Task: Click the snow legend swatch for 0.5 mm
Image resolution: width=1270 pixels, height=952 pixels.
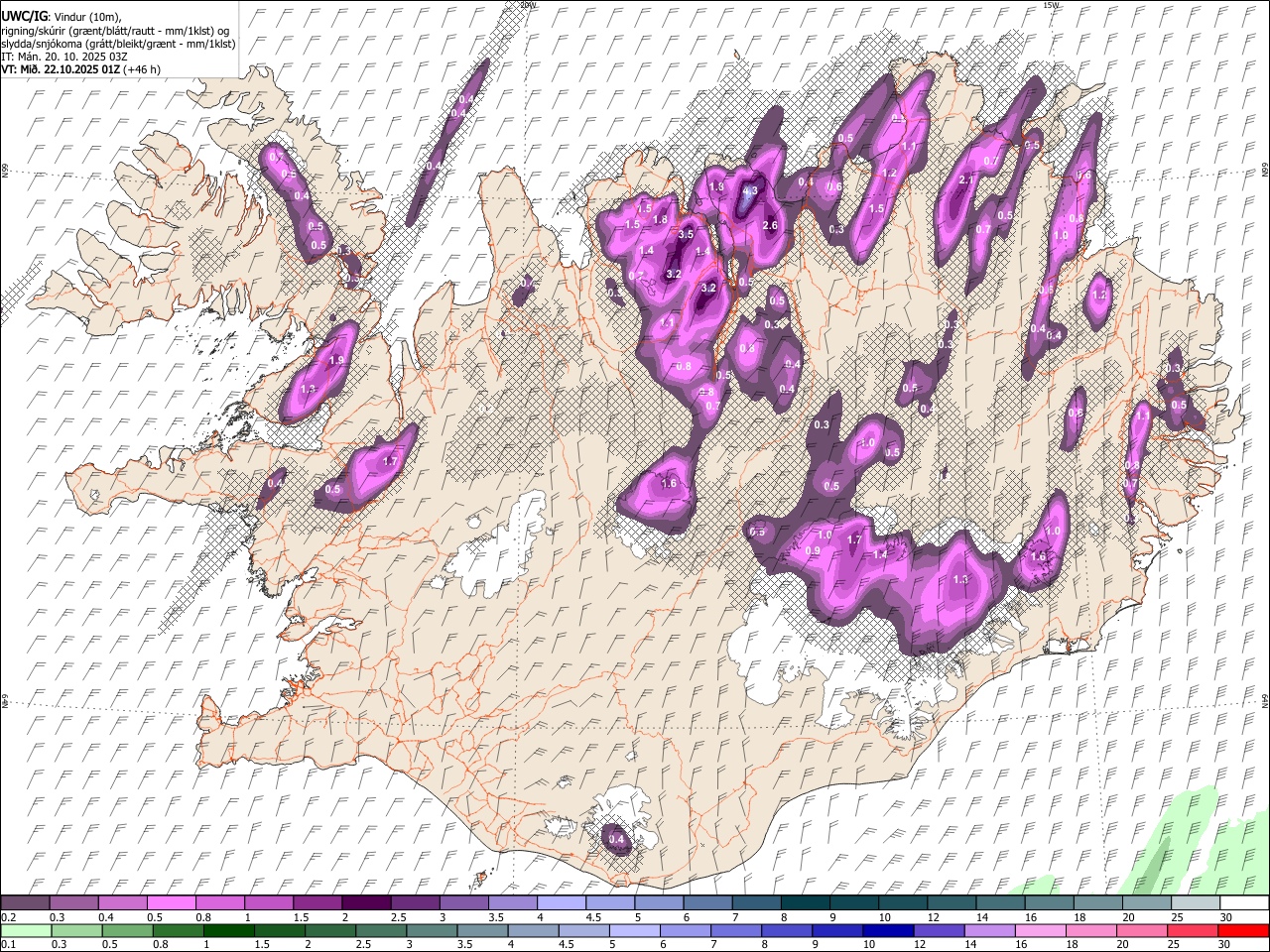Action: click(171, 903)
